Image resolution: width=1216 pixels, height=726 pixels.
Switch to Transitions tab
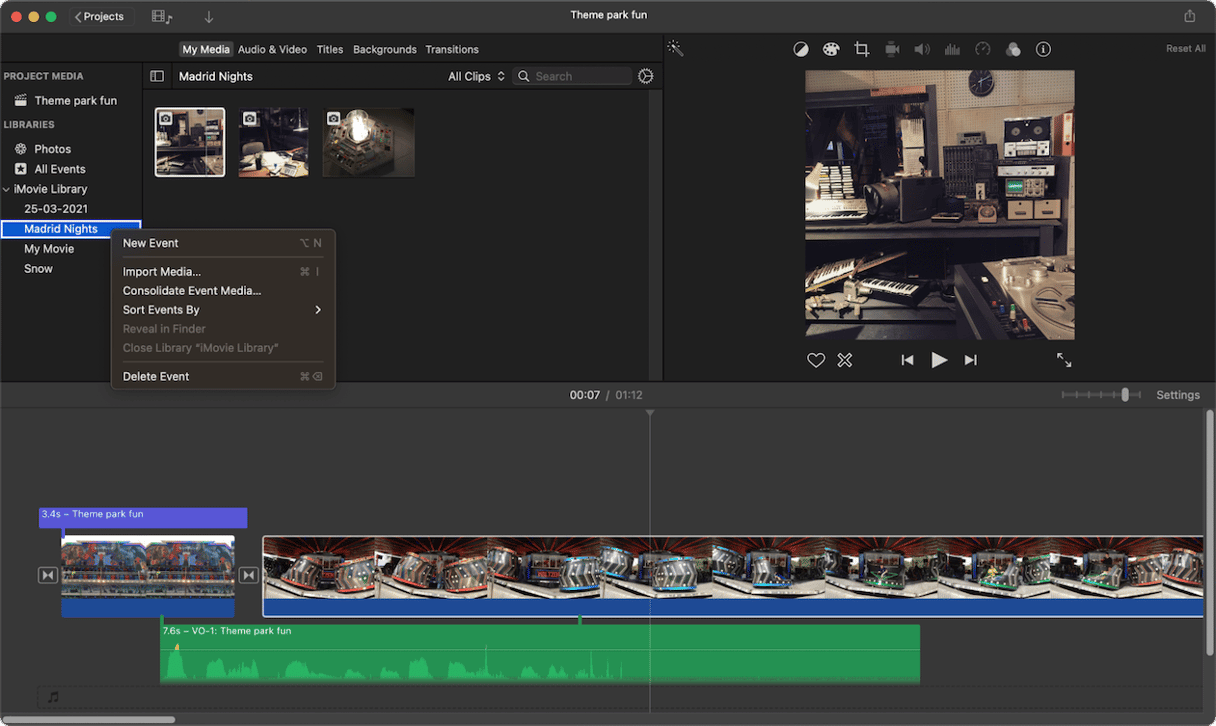[452, 49]
